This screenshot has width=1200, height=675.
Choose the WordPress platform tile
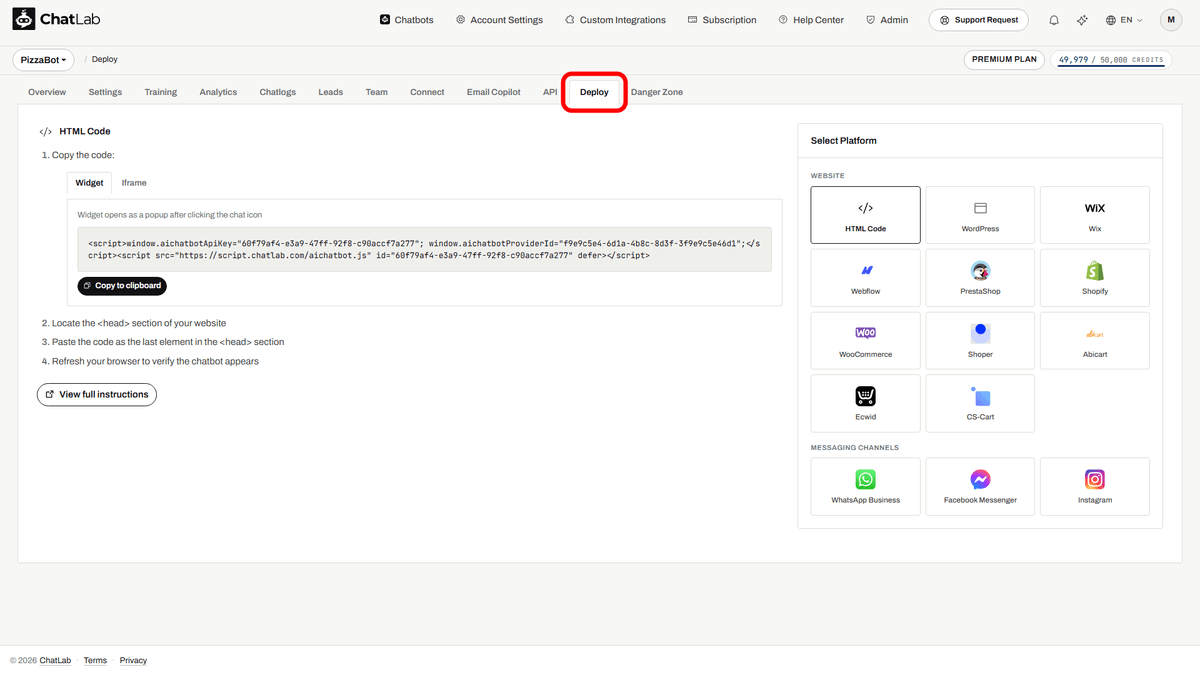[x=980, y=215]
